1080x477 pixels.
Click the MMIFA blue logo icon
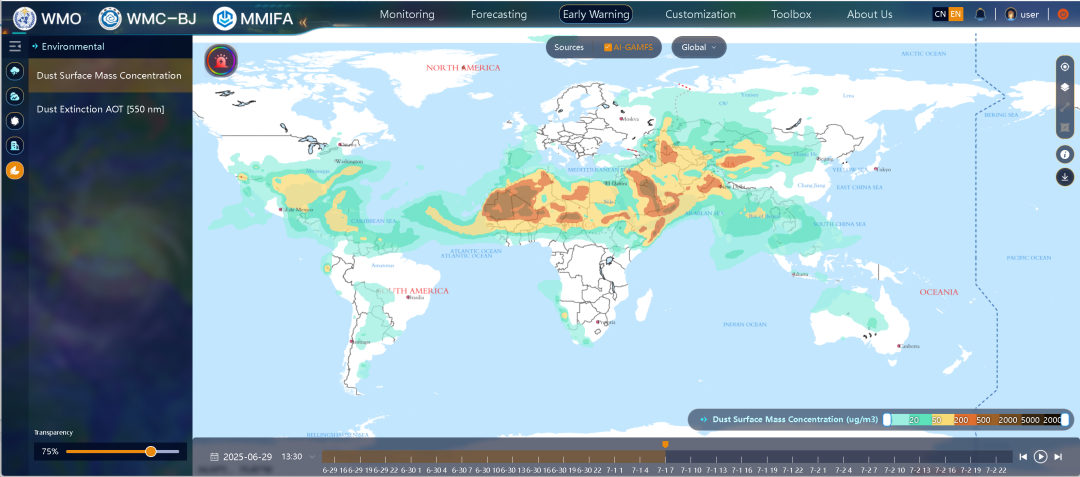point(224,18)
